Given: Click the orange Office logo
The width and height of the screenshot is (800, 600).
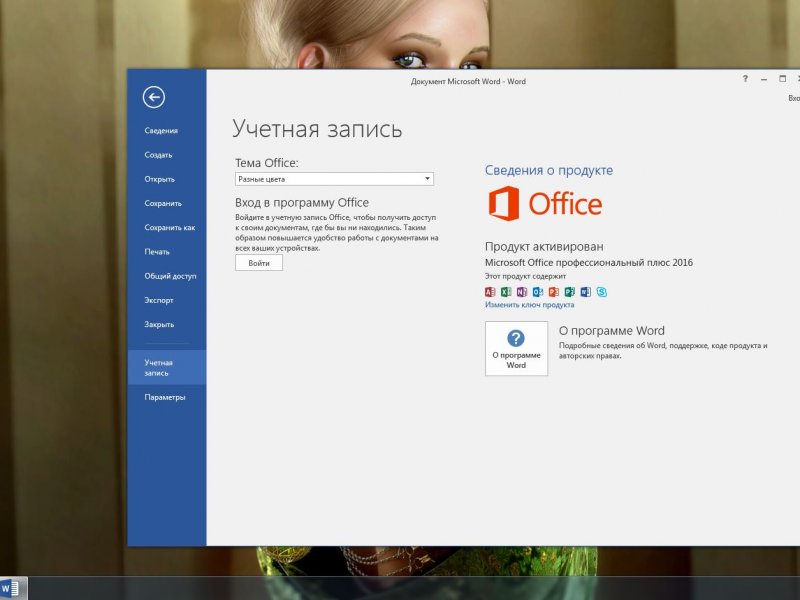Looking at the screenshot, I should tap(545, 204).
